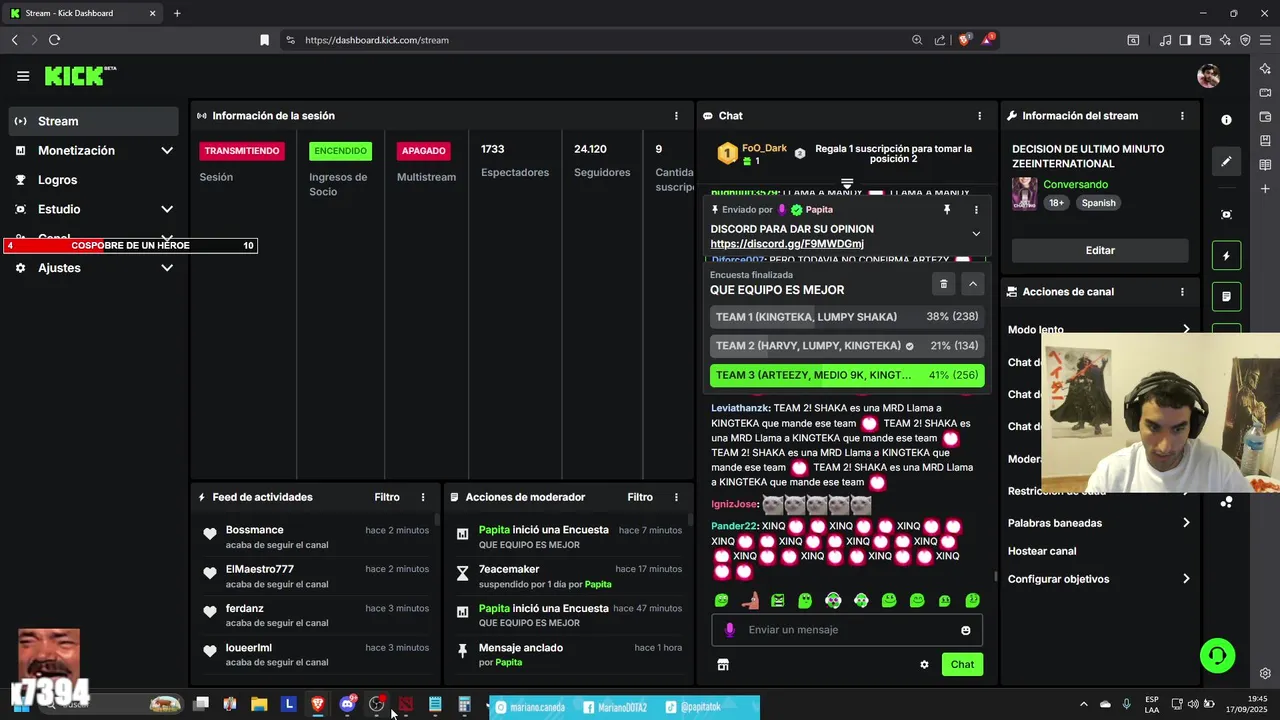
Task: Select poll option TEAM 3 (ARTEEZY, MEDIO 9K)
Action: coord(847,375)
